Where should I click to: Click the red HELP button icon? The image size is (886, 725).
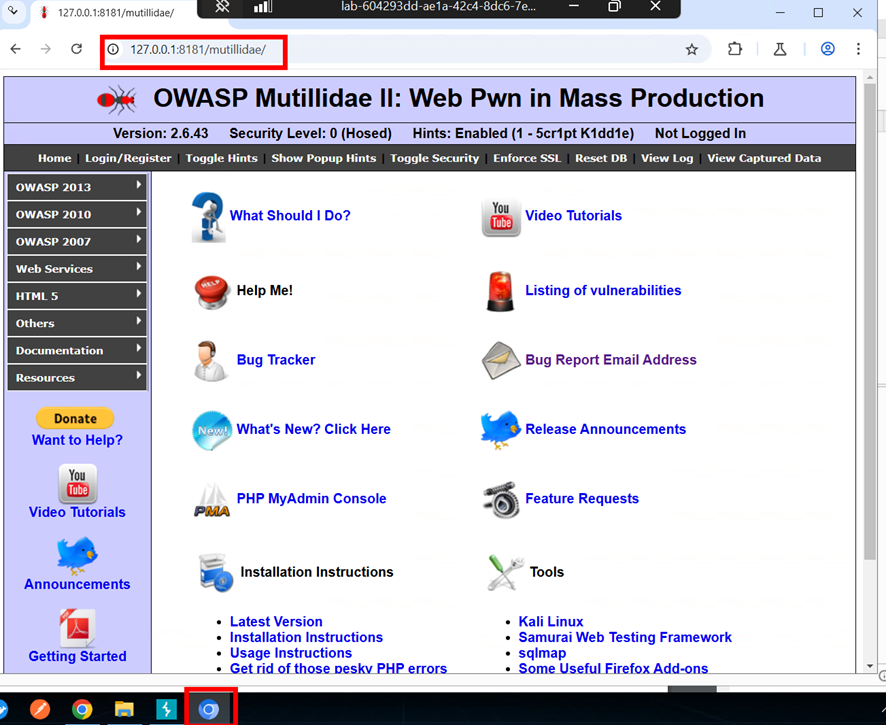tap(211, 292)
